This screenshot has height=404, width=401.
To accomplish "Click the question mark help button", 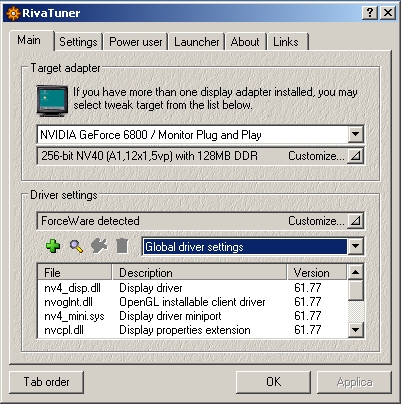I will [x=370, y=13].
